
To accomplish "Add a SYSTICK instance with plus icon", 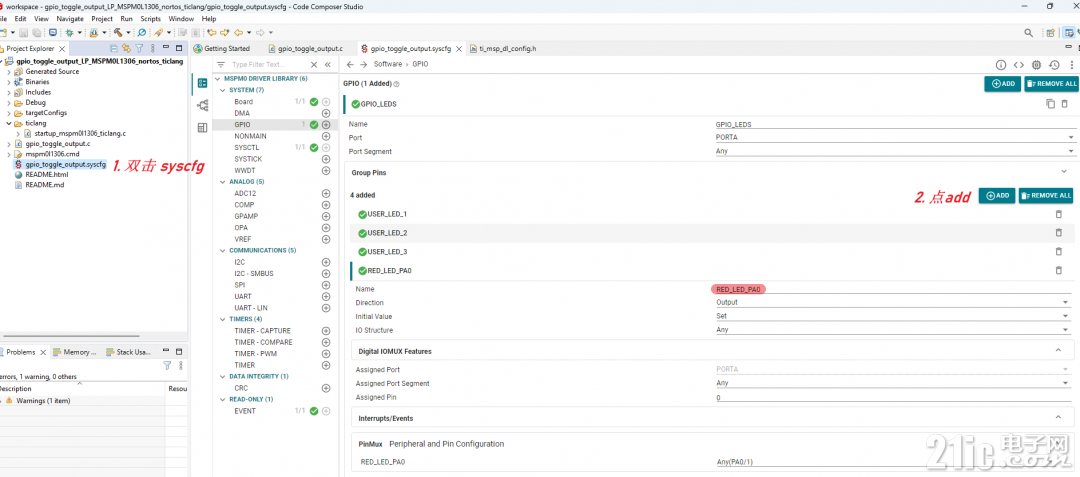I will 326,159.
